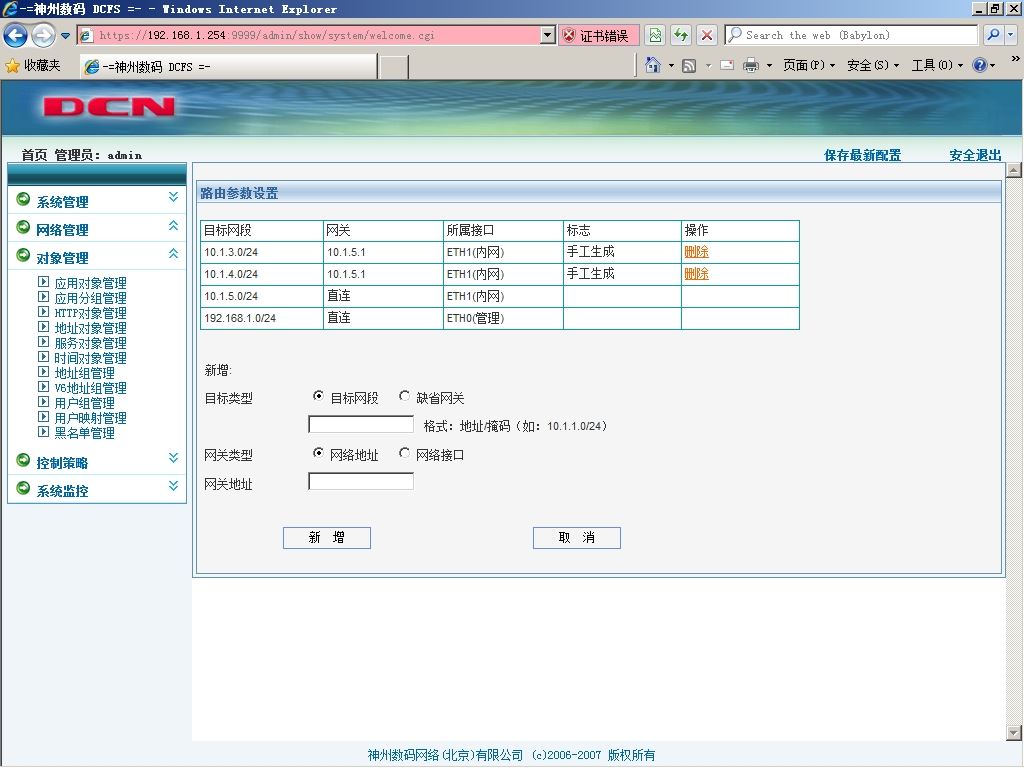Image resolution: width=1024 pixels, height=768 pixels.
Task: Open 服务对象管理 in the sidebar
Action: (90, 343)
